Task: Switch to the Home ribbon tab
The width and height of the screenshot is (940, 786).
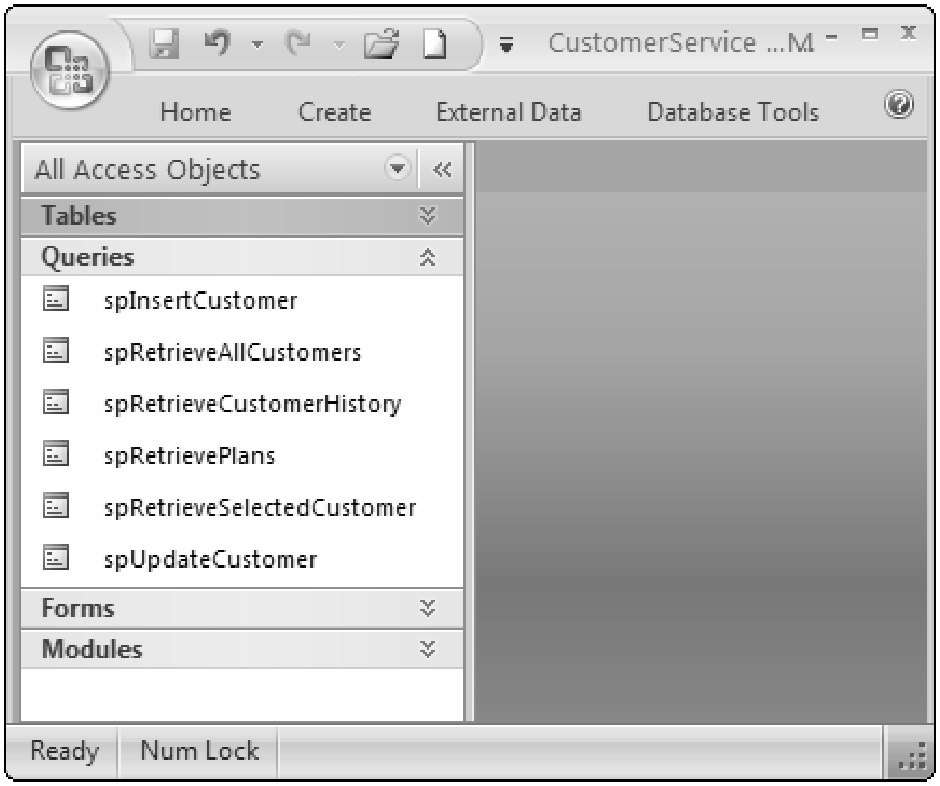Action: point(196,113)
